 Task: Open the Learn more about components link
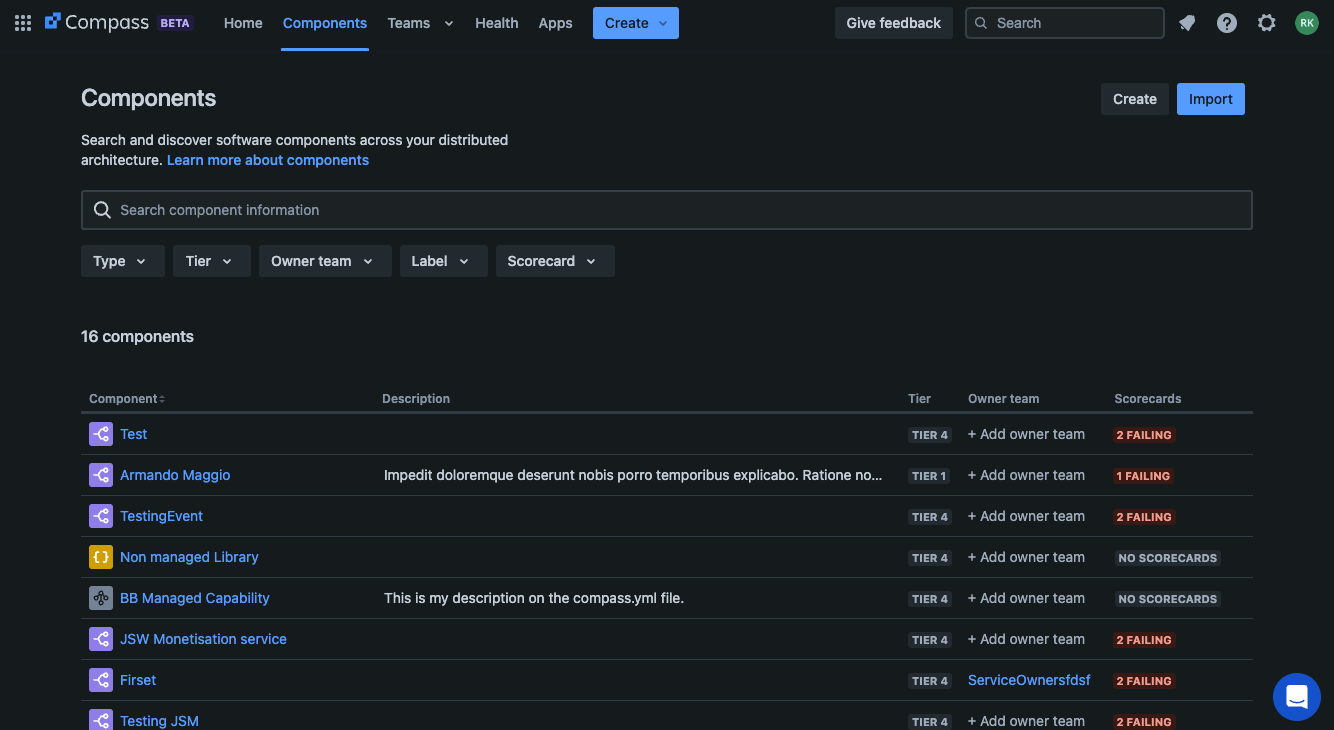267,159
